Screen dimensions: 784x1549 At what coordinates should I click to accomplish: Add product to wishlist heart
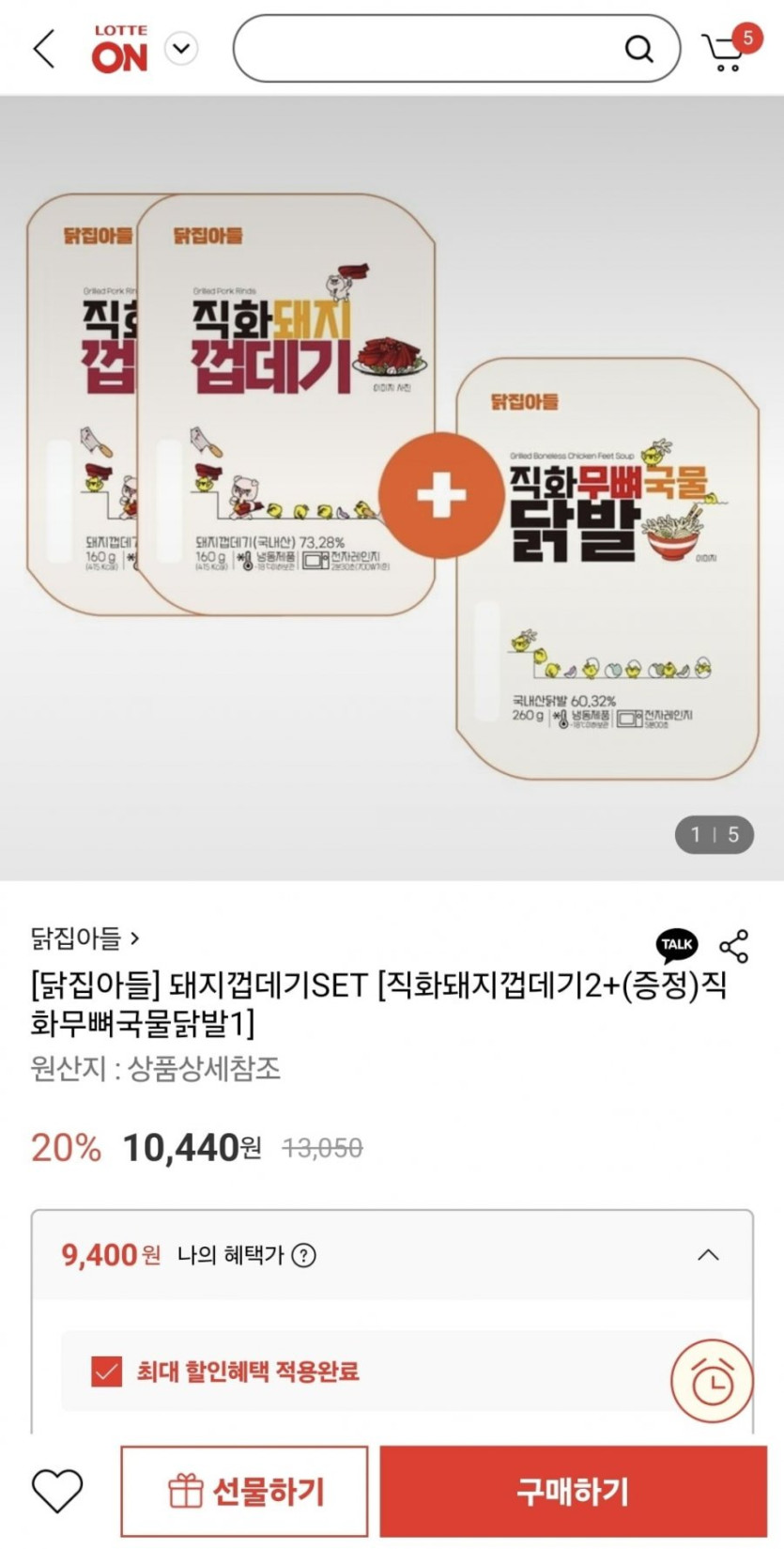click(x=57, y=1491)
